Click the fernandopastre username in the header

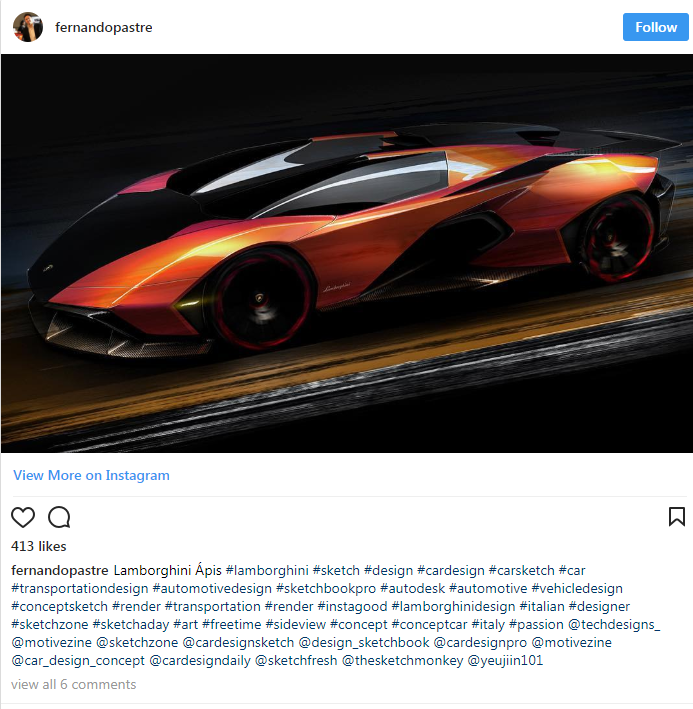(x=104, y=28)
